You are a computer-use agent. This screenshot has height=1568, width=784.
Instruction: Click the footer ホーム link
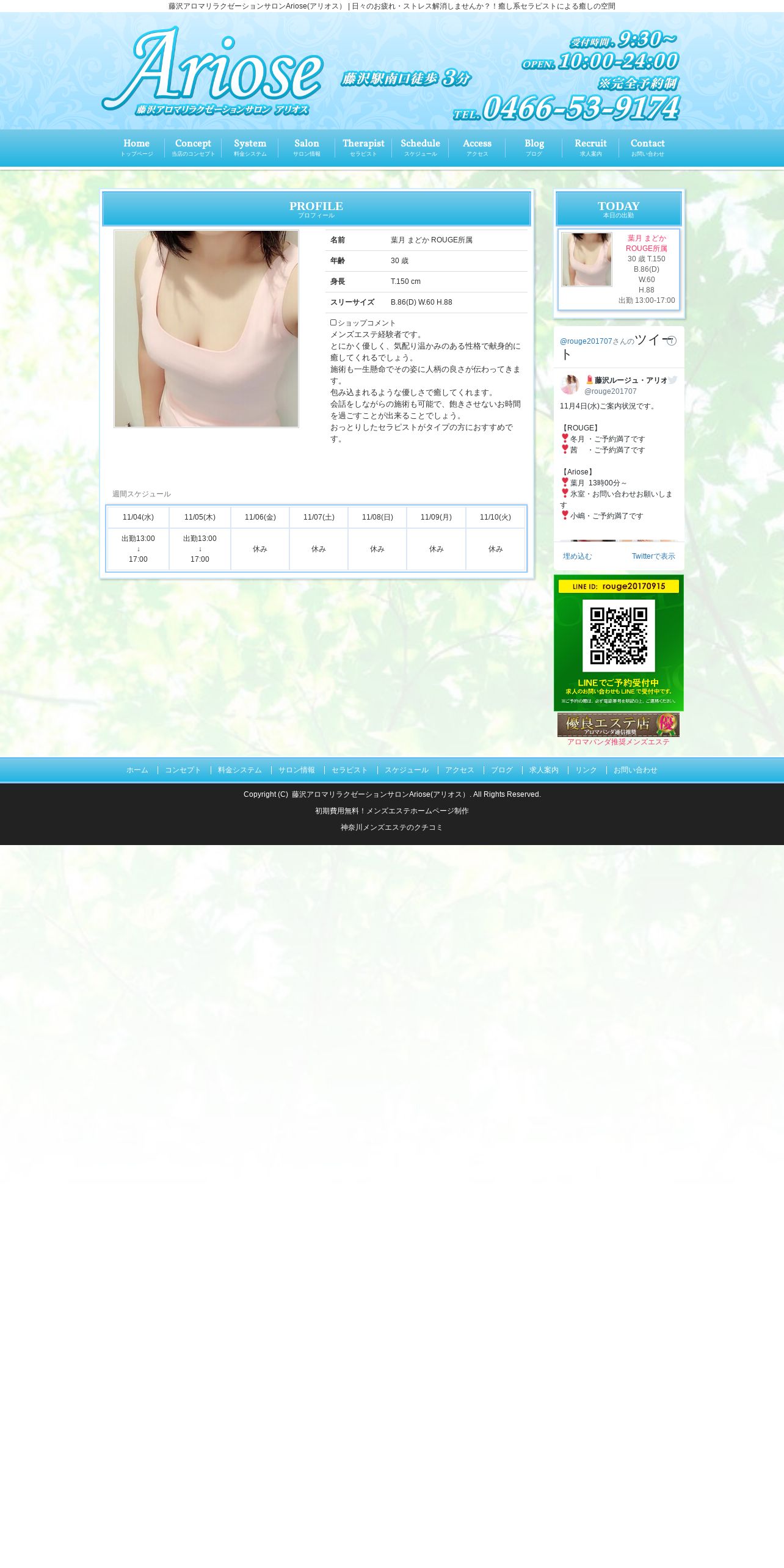(137, 770)
